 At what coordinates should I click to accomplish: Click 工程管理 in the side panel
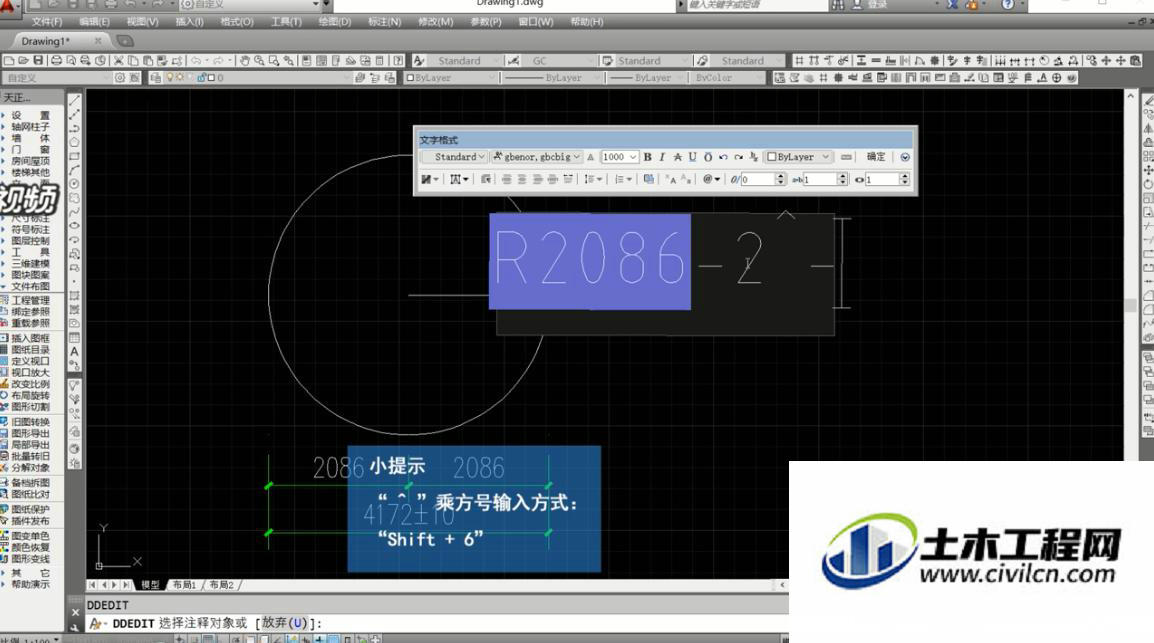(x=30, y=300)
